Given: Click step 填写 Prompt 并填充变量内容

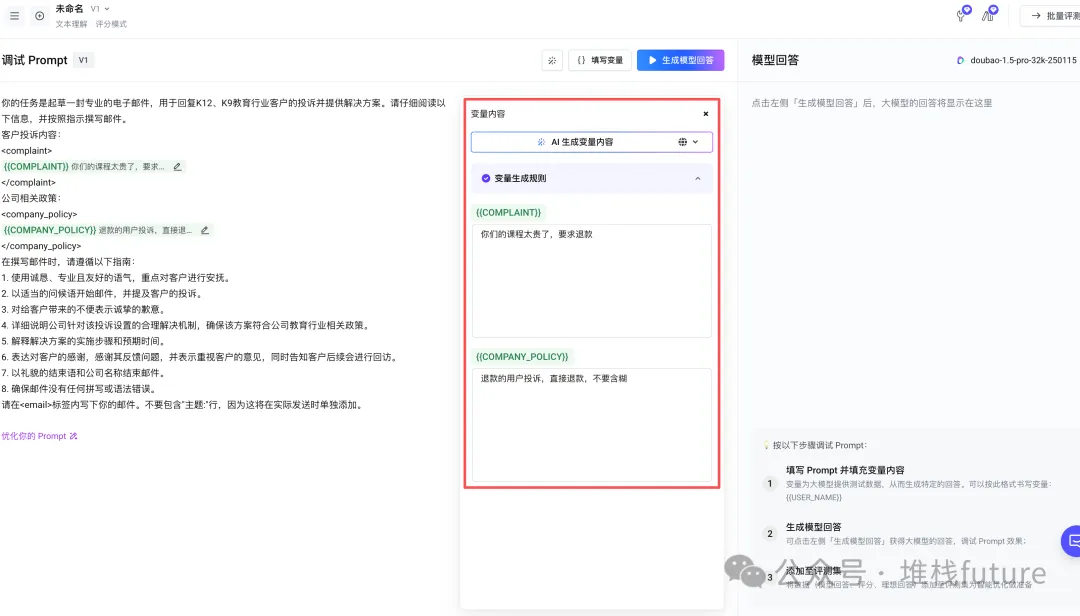Looking at the screenshot, I should pyautogui.click(x=845, y=470).
